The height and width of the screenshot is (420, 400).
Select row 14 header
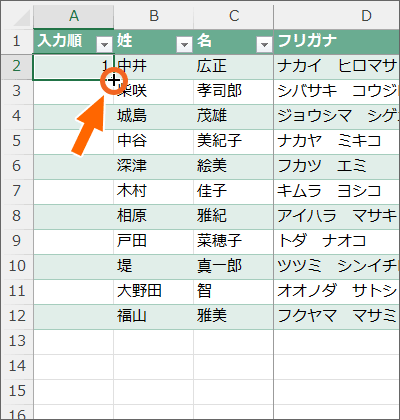17,366
